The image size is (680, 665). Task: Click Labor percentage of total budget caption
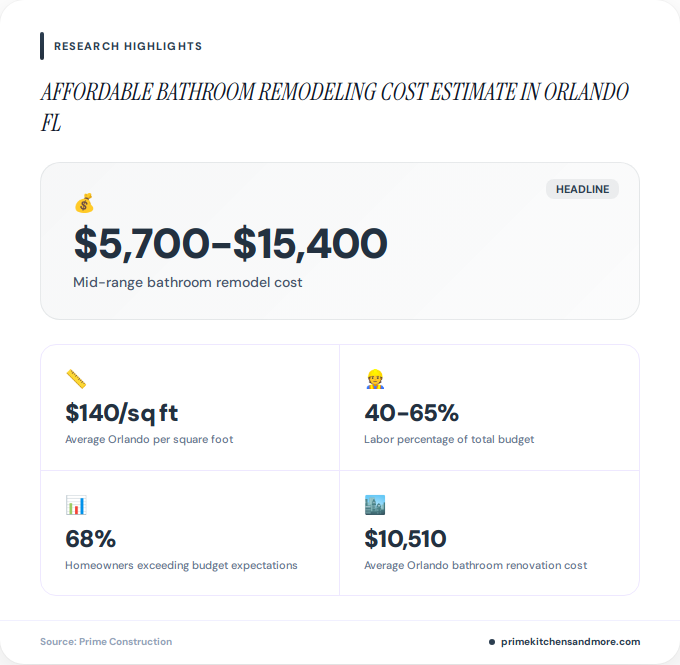[x=449, y=439]
